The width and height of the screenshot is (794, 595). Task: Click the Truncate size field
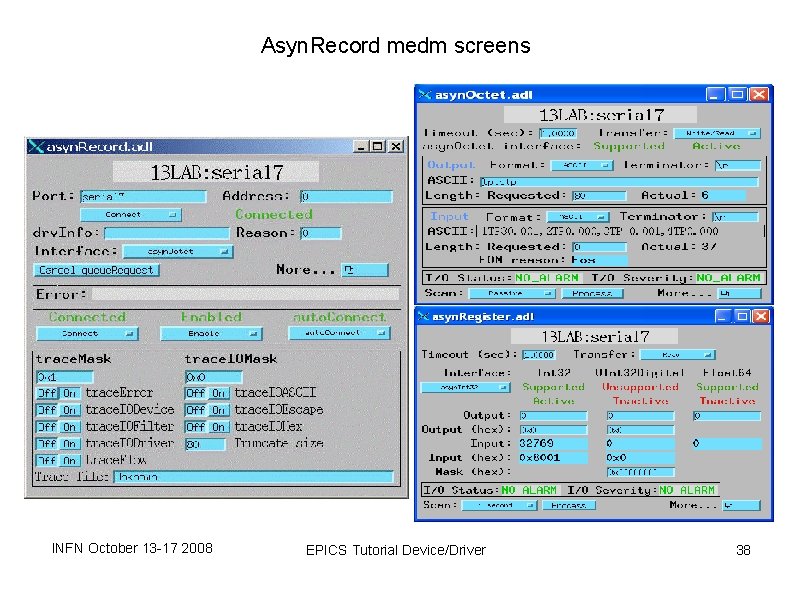205,444
